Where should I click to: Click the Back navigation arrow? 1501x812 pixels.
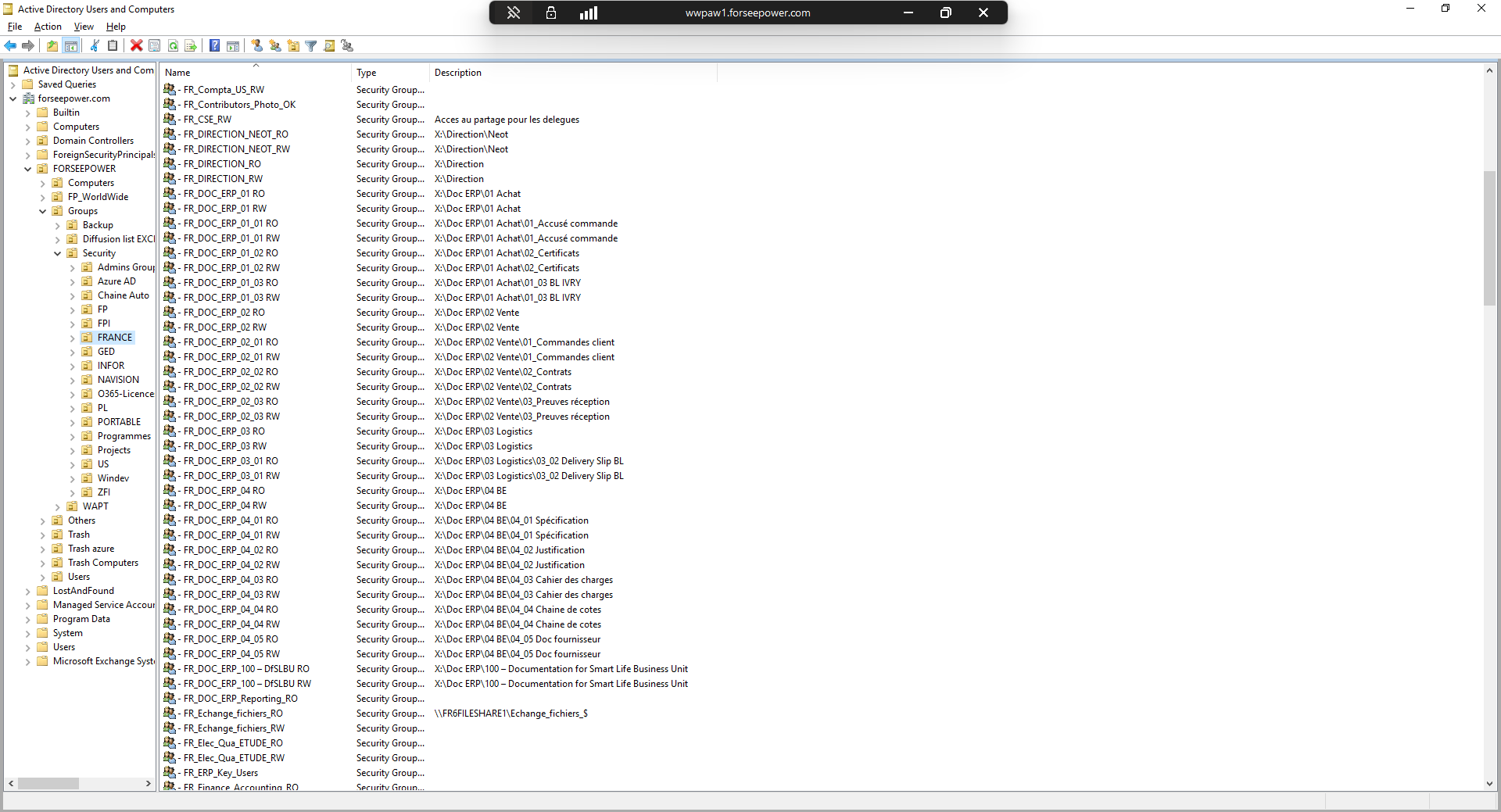tap(10, 46)
